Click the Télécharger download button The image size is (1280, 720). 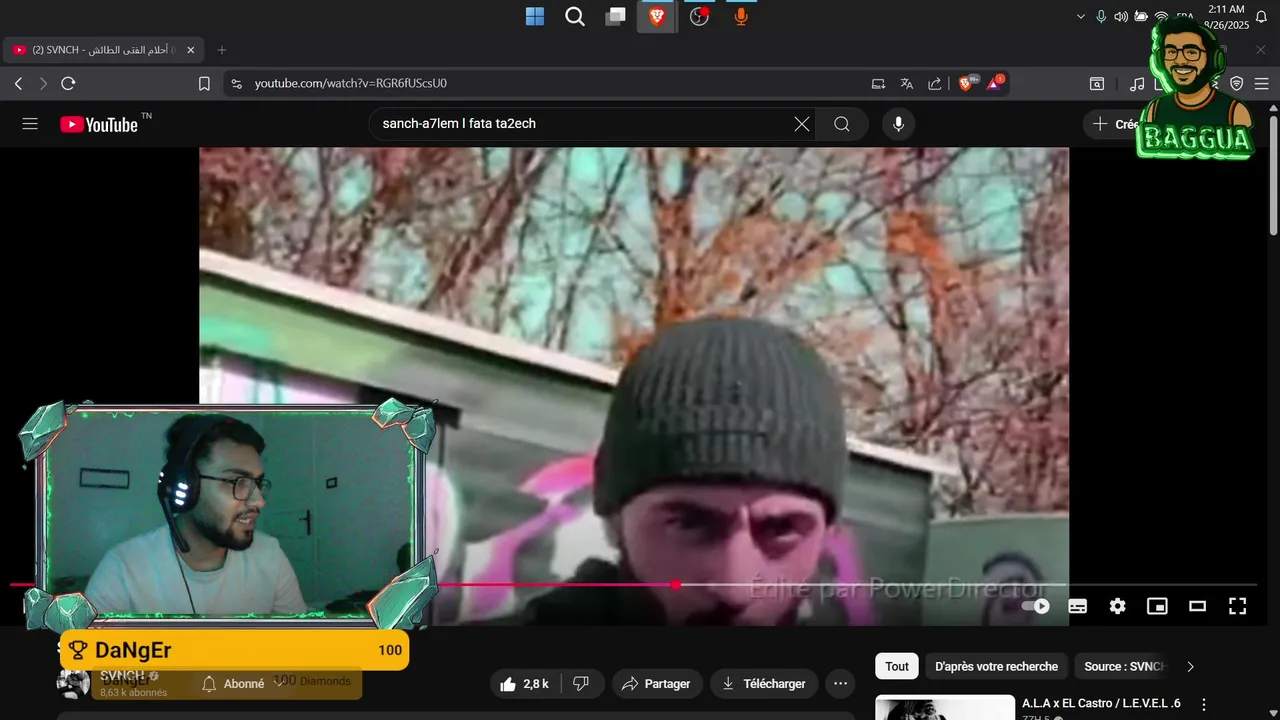(x=764, y=684)
